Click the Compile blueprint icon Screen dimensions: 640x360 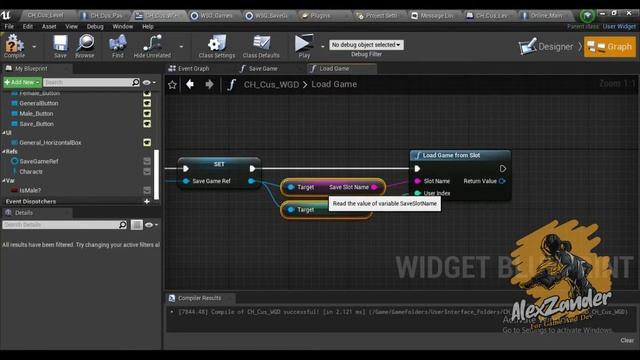click(x=14, y=46)
